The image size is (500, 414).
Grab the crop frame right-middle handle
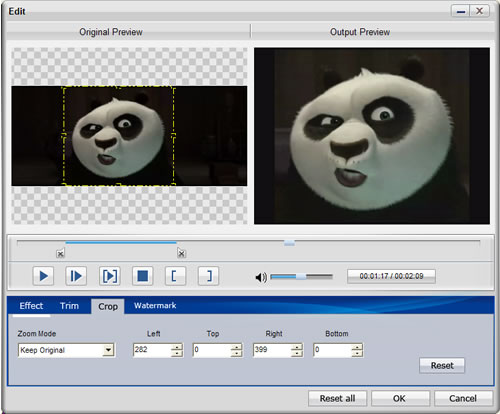coord(174,135)
